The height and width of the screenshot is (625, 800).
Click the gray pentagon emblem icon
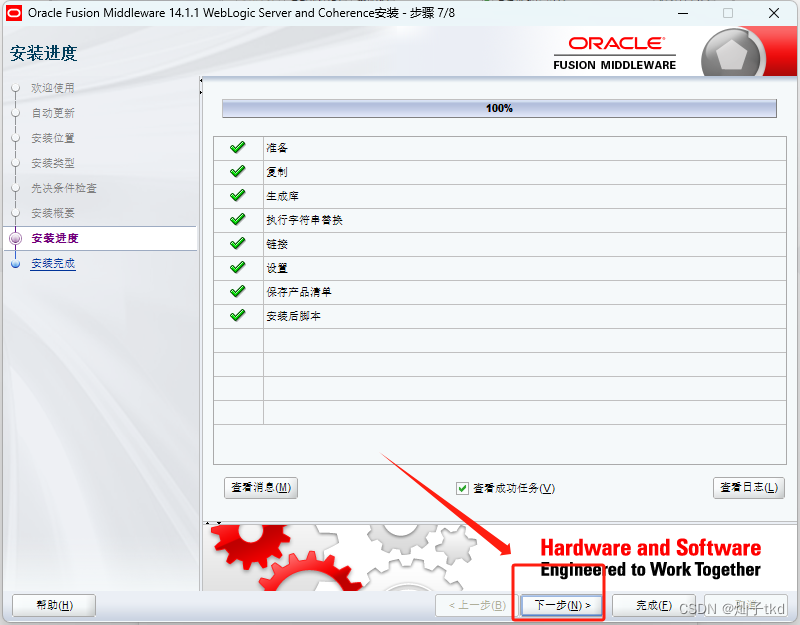pyautogui.click(x=732, y=54)
